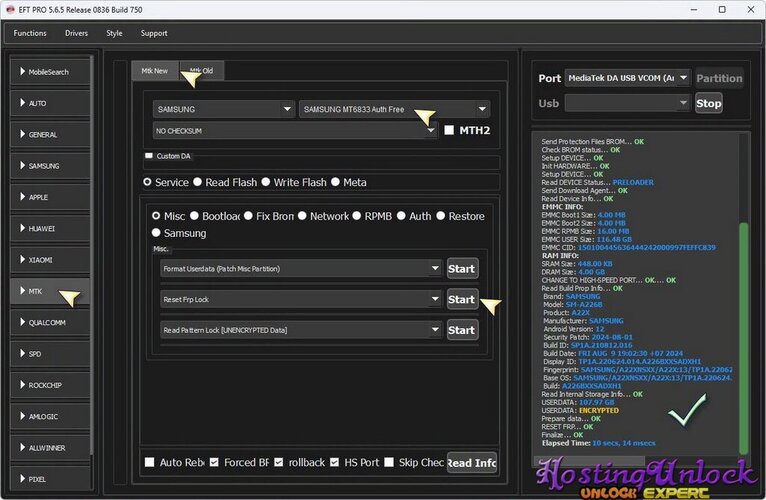This screenshot has height=500, width=766.
Task: Click the "Elapsed Time" log line
Action: click(598, 443)
